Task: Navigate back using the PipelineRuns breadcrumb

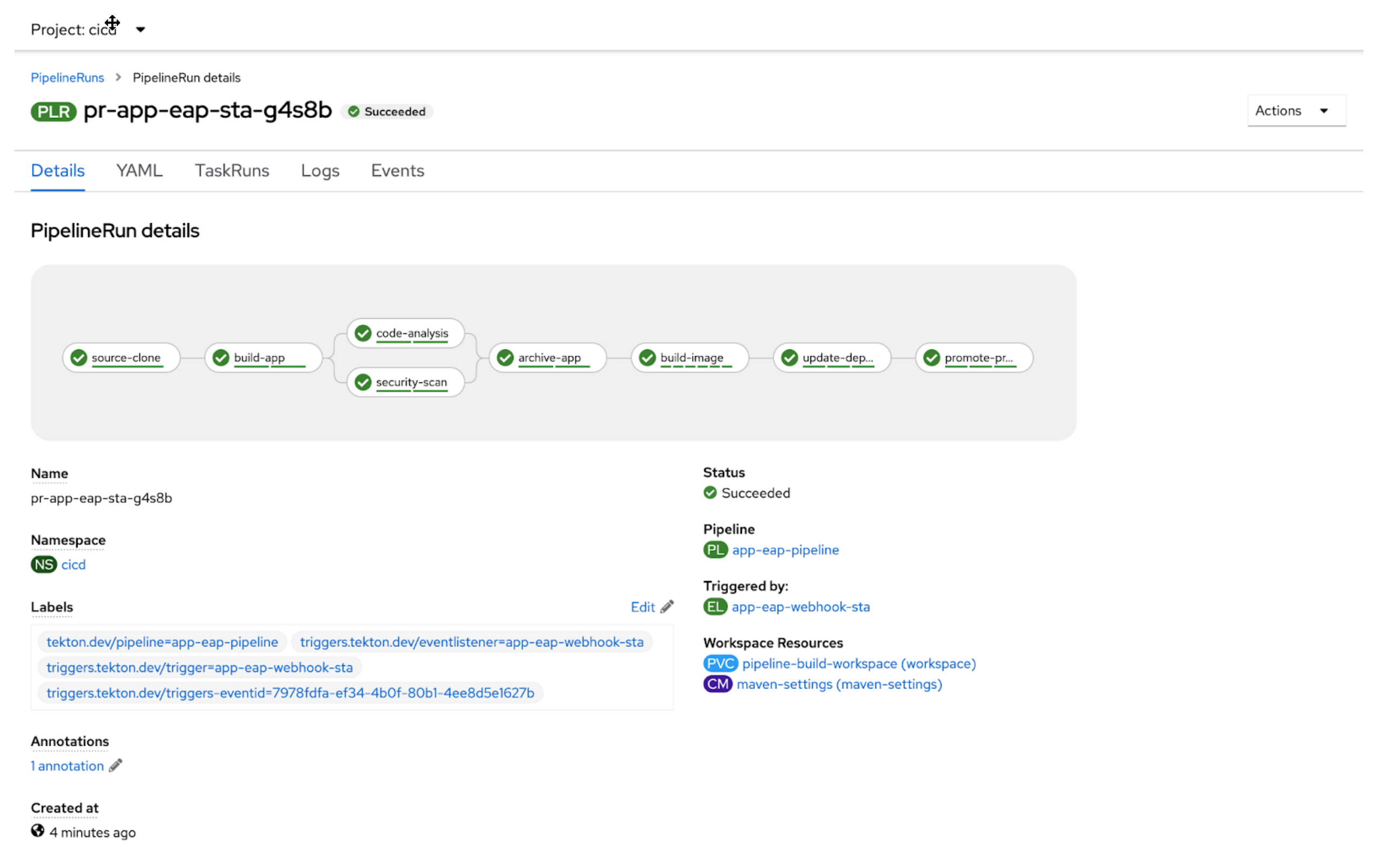Action: [67, 77]
